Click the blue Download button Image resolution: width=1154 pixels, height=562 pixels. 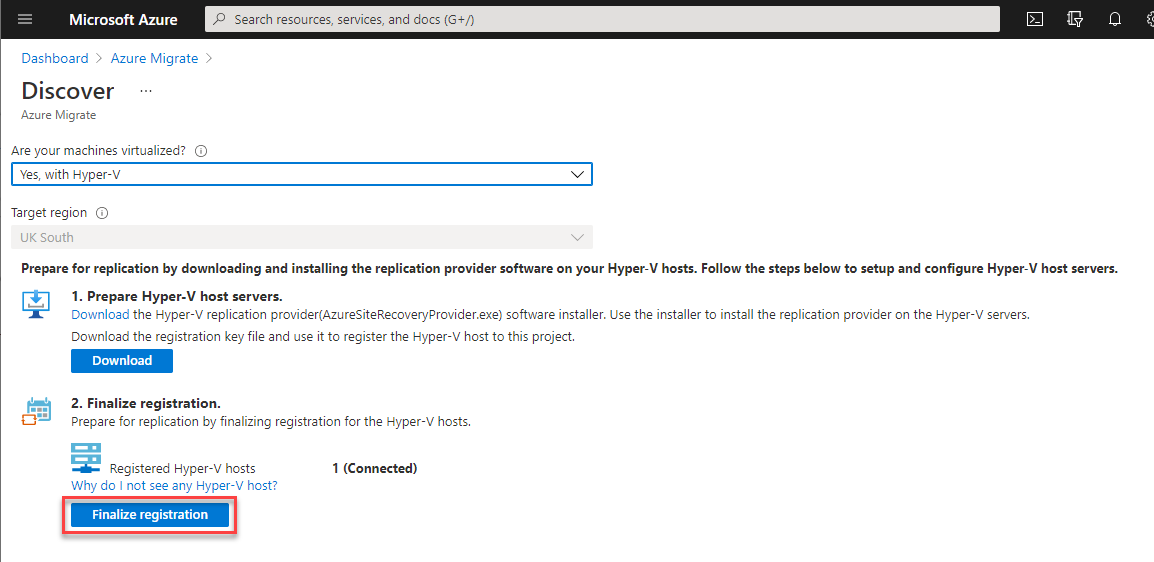pyautogui.click(x=122, y=361)
